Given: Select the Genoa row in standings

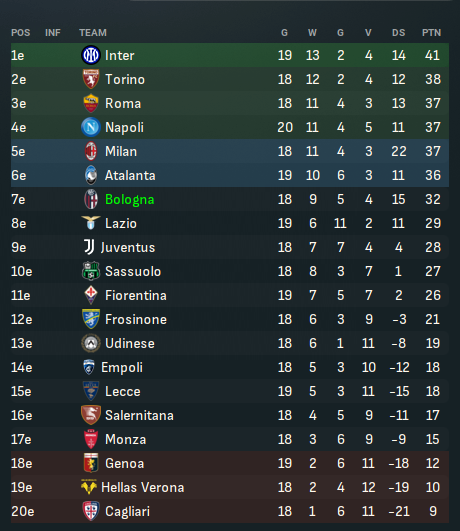Looking at the screenshot, I should tap(230, 463).
